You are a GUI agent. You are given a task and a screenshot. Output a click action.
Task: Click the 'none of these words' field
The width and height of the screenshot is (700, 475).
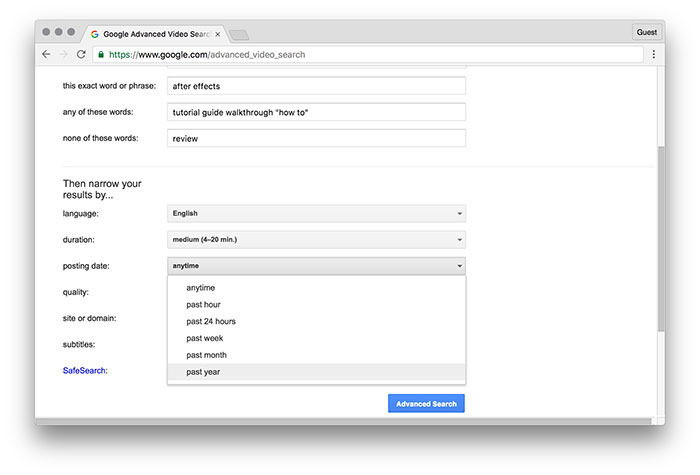coord(316,138)
